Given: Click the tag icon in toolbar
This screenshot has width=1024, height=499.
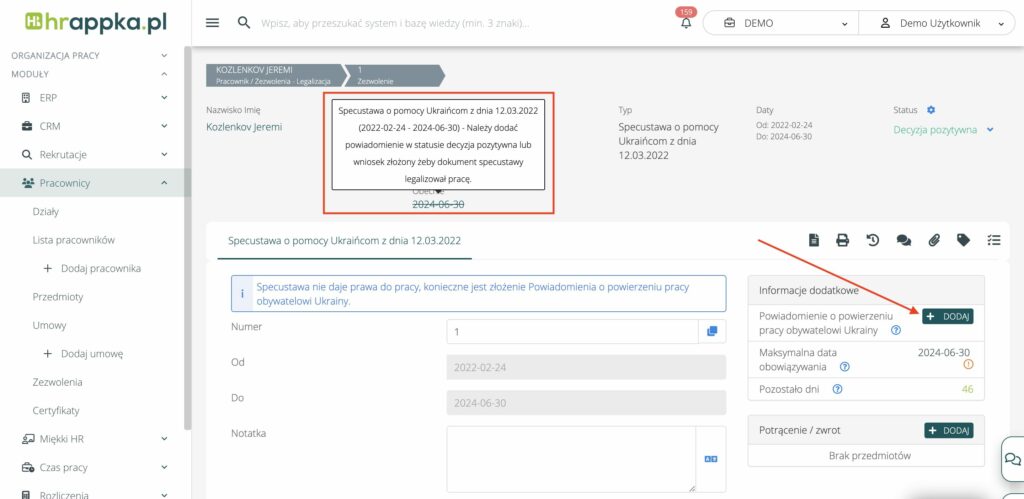Looking at the screenshot, I should pyautogui.click(x=963, y=240).
